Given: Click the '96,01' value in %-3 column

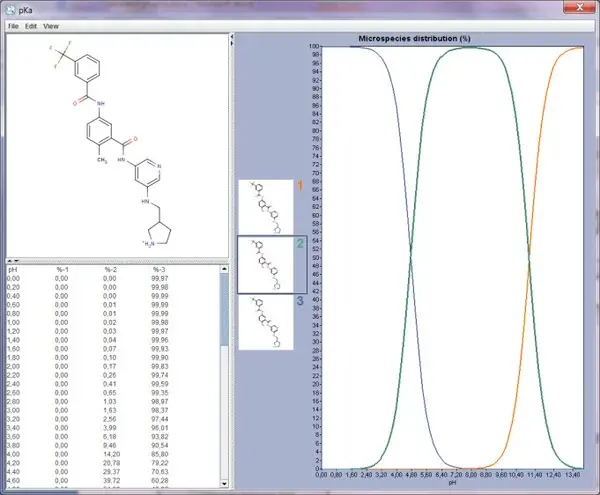Looking at the screenshot, I should (160, 428).
